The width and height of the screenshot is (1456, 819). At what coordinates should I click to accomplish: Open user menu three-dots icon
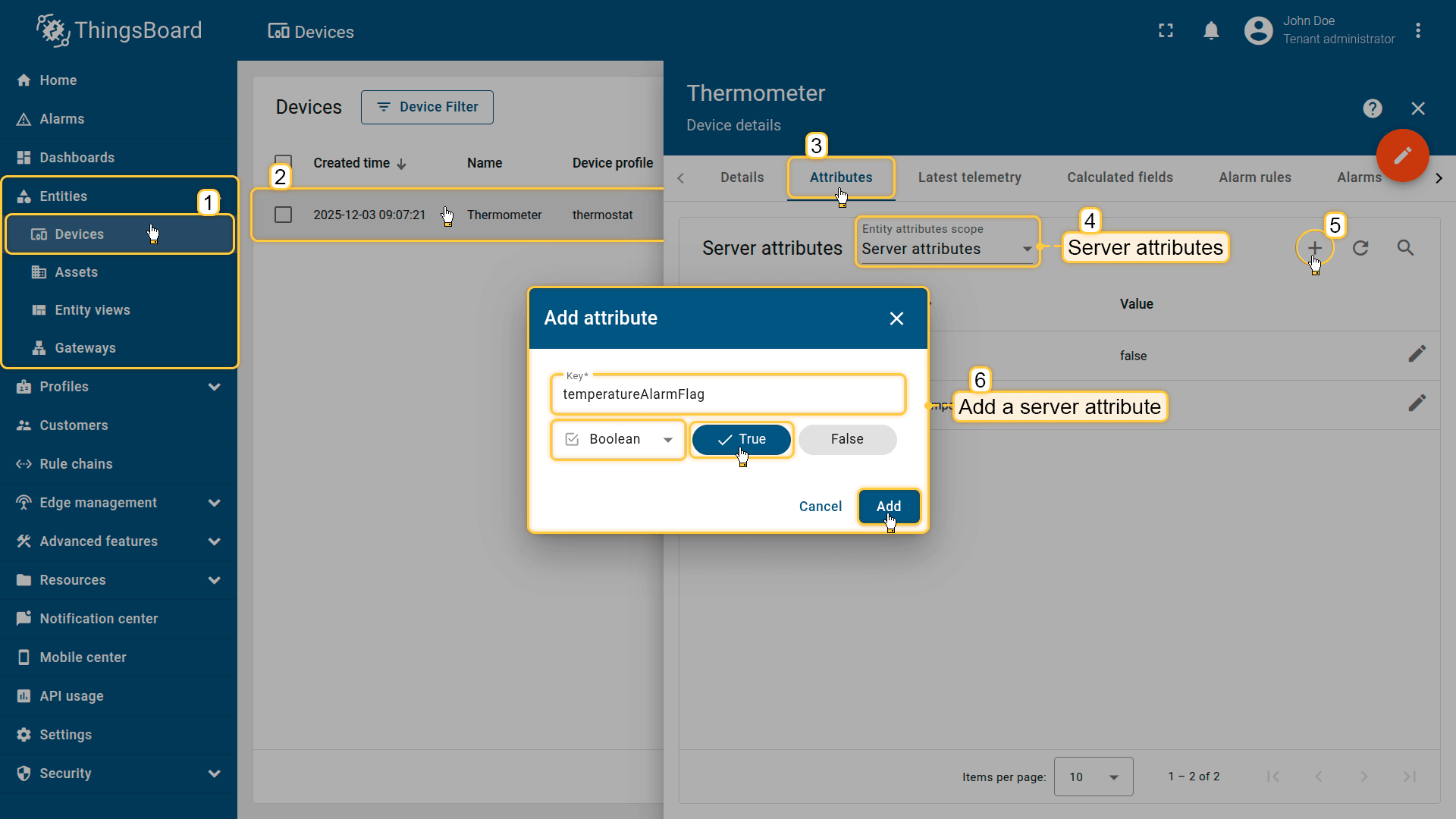click(1418, 31)
